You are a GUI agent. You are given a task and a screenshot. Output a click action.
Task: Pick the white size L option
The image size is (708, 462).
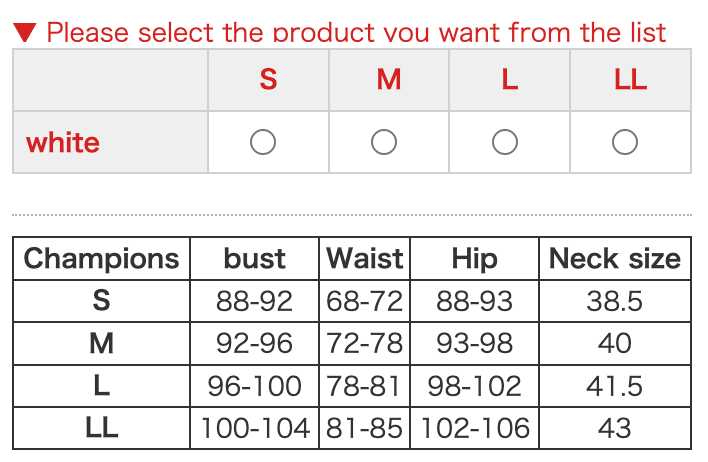coord(505,143)
